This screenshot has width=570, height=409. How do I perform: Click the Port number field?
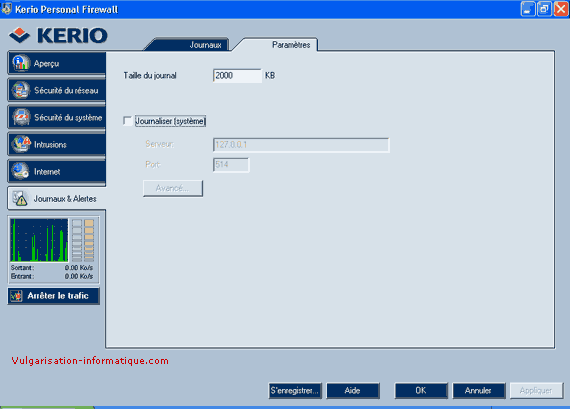(x=231, y=165)
